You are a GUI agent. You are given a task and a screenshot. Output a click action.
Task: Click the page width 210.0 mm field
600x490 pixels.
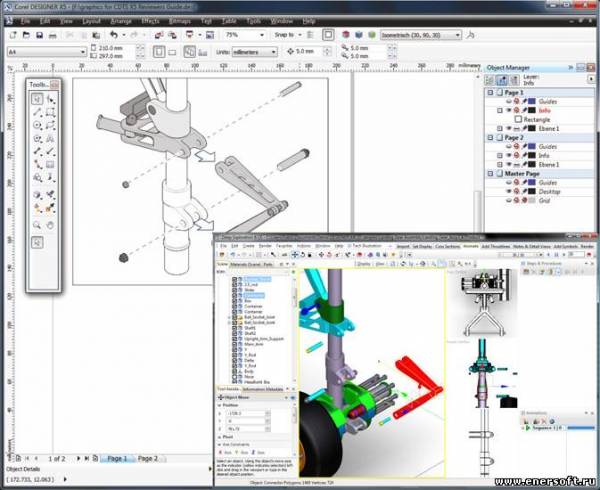[116, 48]
